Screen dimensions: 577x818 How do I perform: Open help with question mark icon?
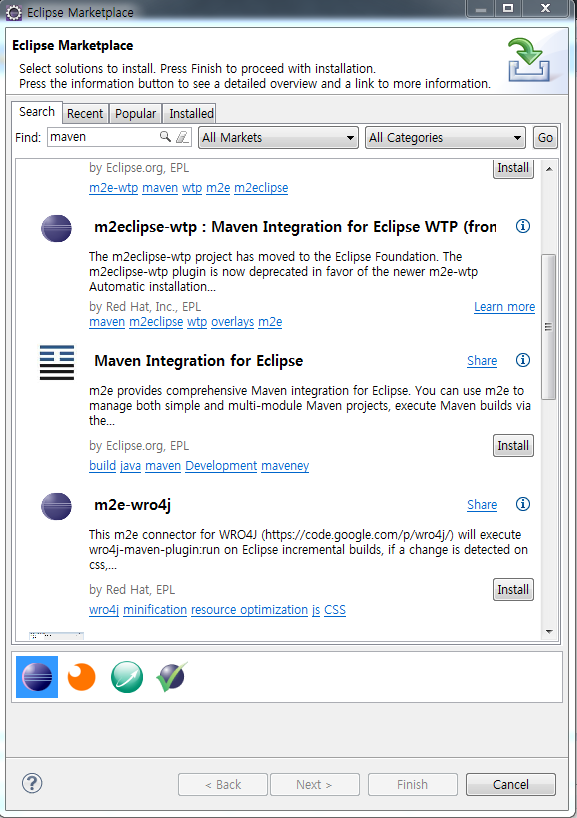(32, 783)
